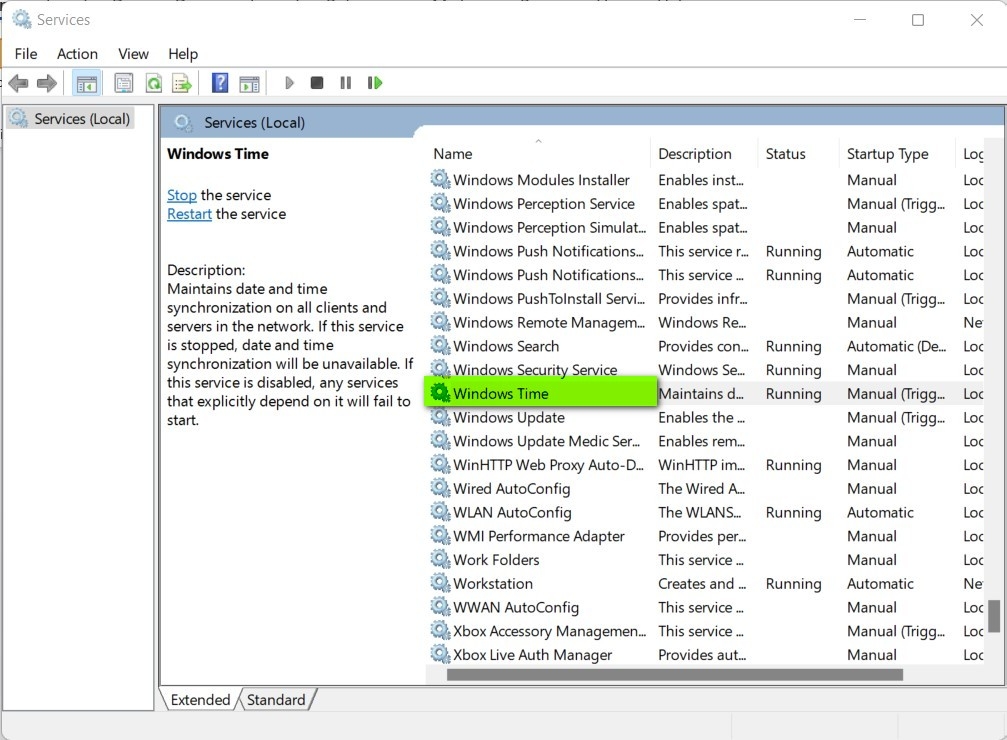Viewport: 1007px width, 740px height.
Task: Pause the service using the Pause icon
Action: [x=345, y=82]
